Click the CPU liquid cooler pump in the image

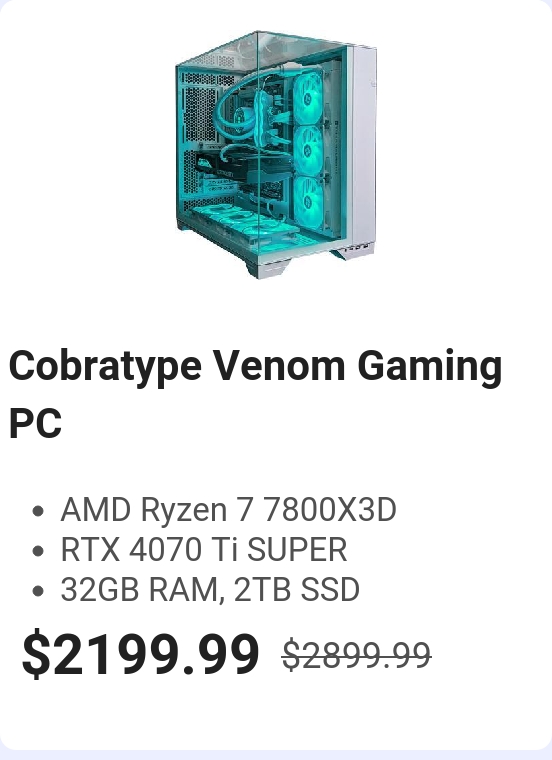pos(240,116)
